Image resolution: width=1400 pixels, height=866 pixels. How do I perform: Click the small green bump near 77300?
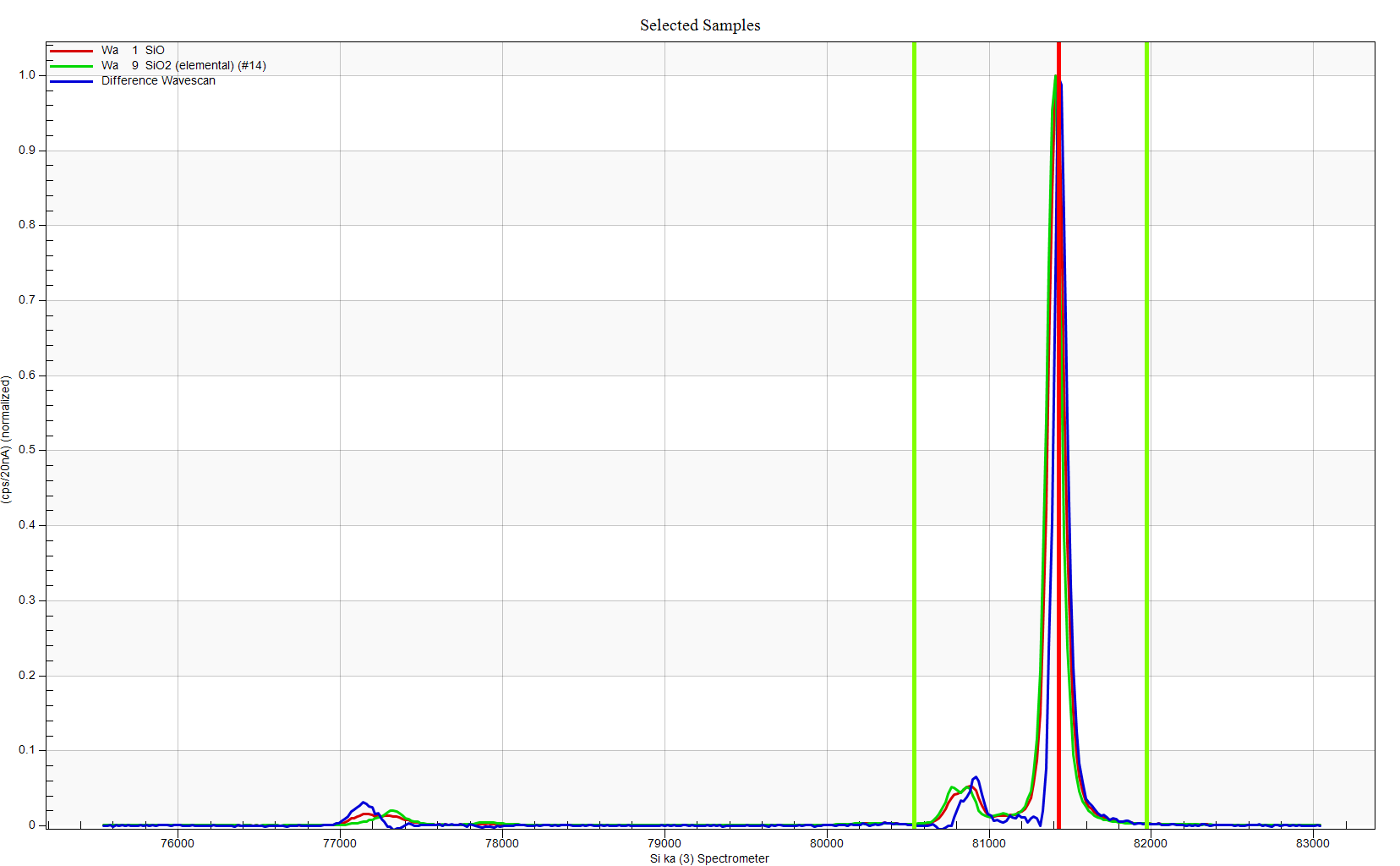point(391,811)
